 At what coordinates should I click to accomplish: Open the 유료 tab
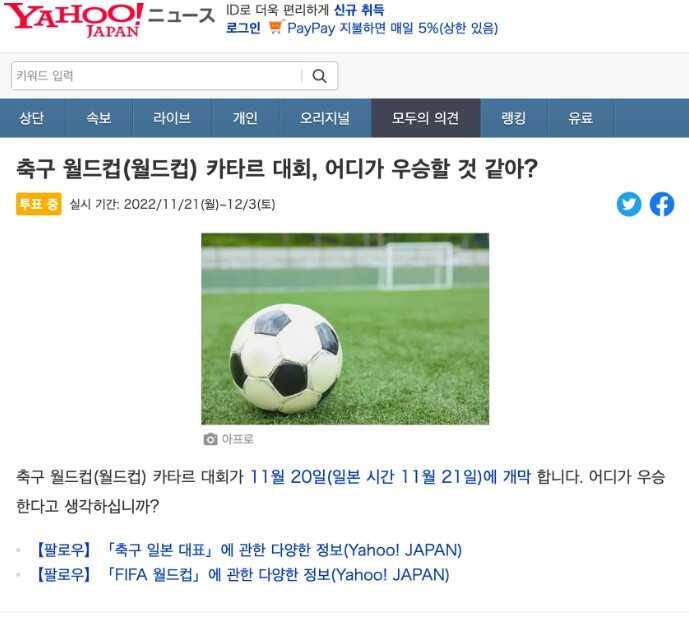[x=580, y=118]
